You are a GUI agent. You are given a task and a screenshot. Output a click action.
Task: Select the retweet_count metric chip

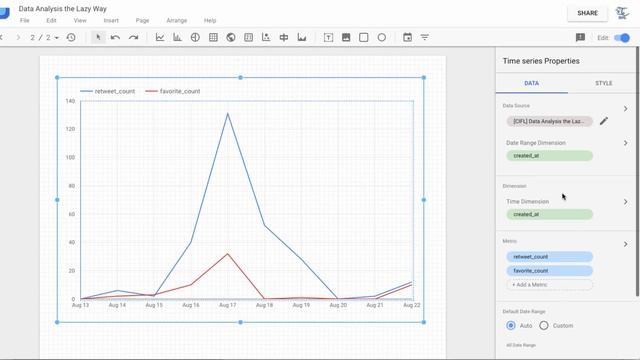[x=549, y=257]
